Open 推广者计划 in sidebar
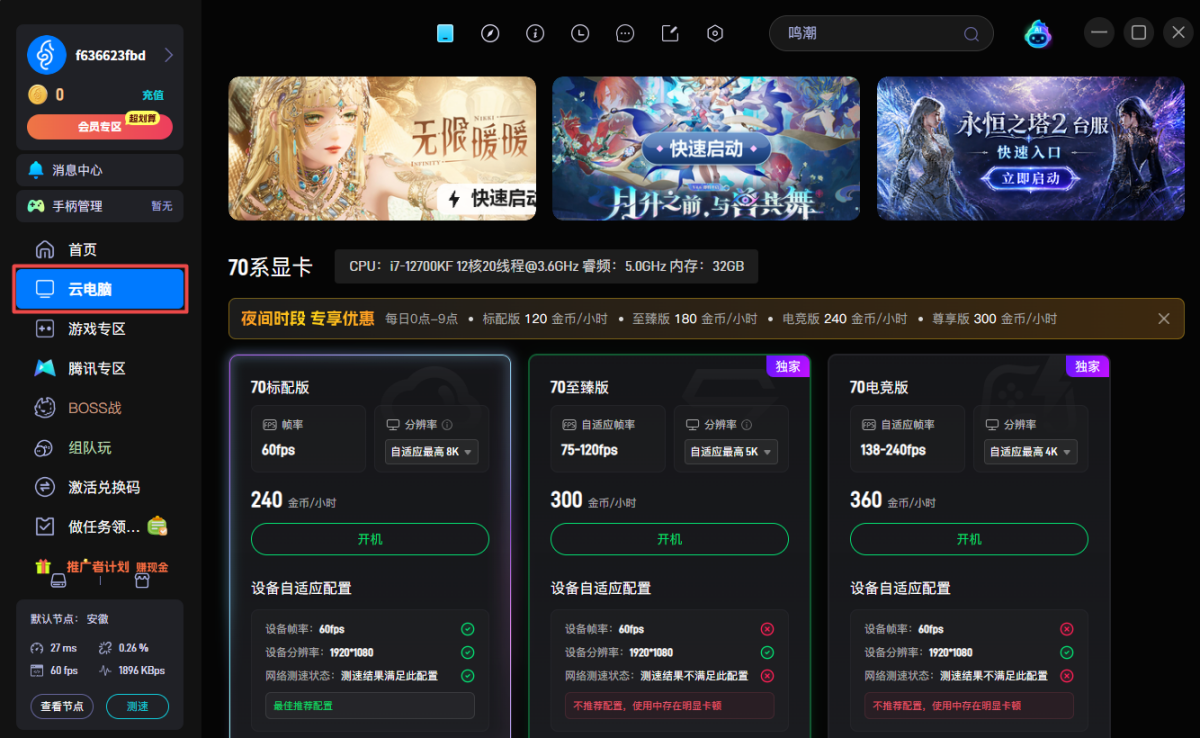This screenshot has width=1200, height=738. pyautogui.click(x=100, y=567)
